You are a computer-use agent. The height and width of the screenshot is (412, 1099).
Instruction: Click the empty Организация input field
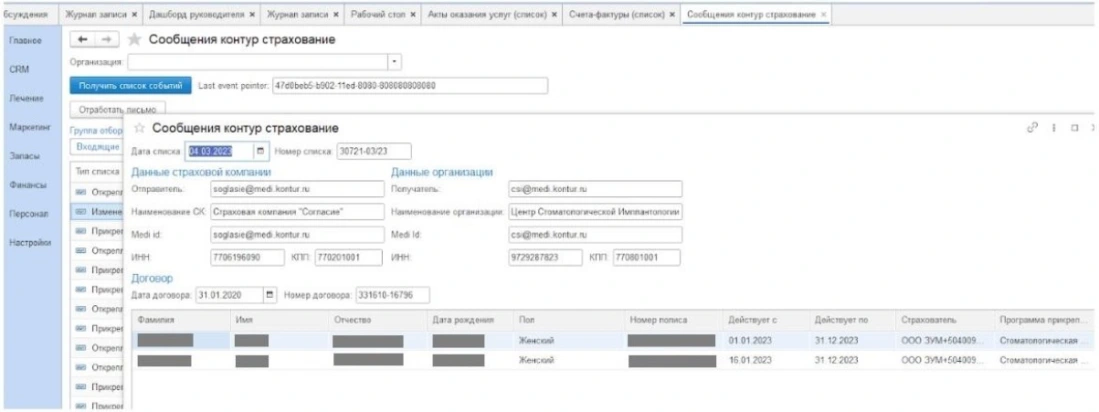tap(258, 62)
